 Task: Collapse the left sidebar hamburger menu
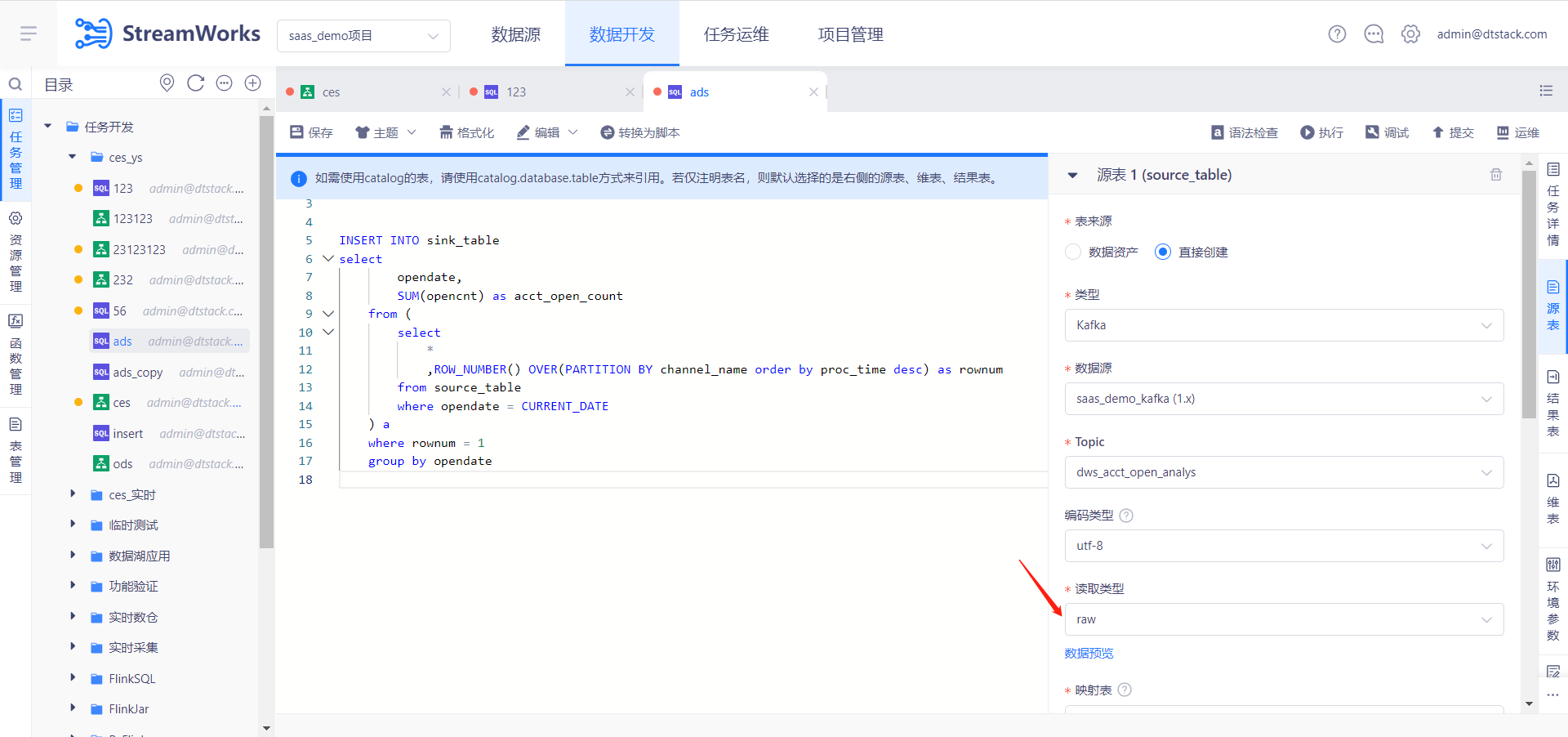[29, 33]
